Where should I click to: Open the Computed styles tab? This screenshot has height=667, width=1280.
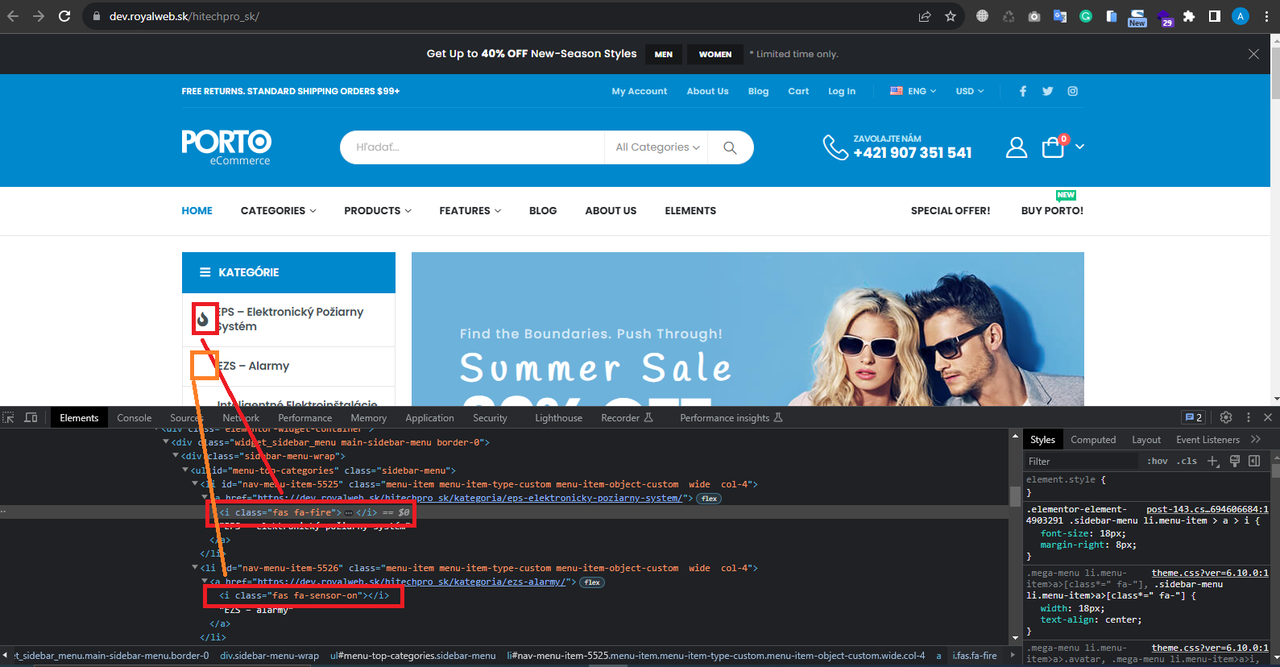point(1093,439)
